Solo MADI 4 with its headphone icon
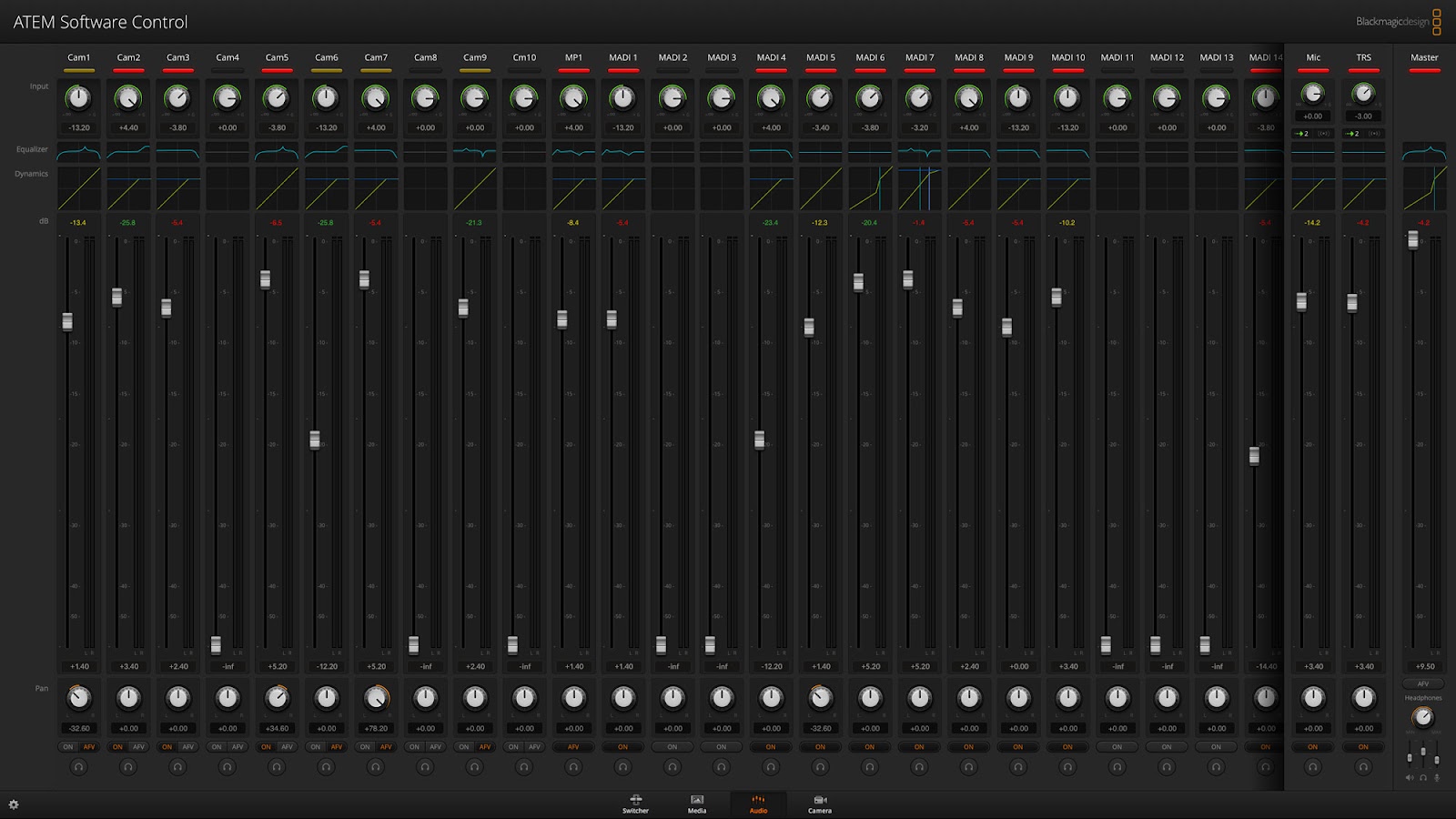1456x819 pixels. 771,767
